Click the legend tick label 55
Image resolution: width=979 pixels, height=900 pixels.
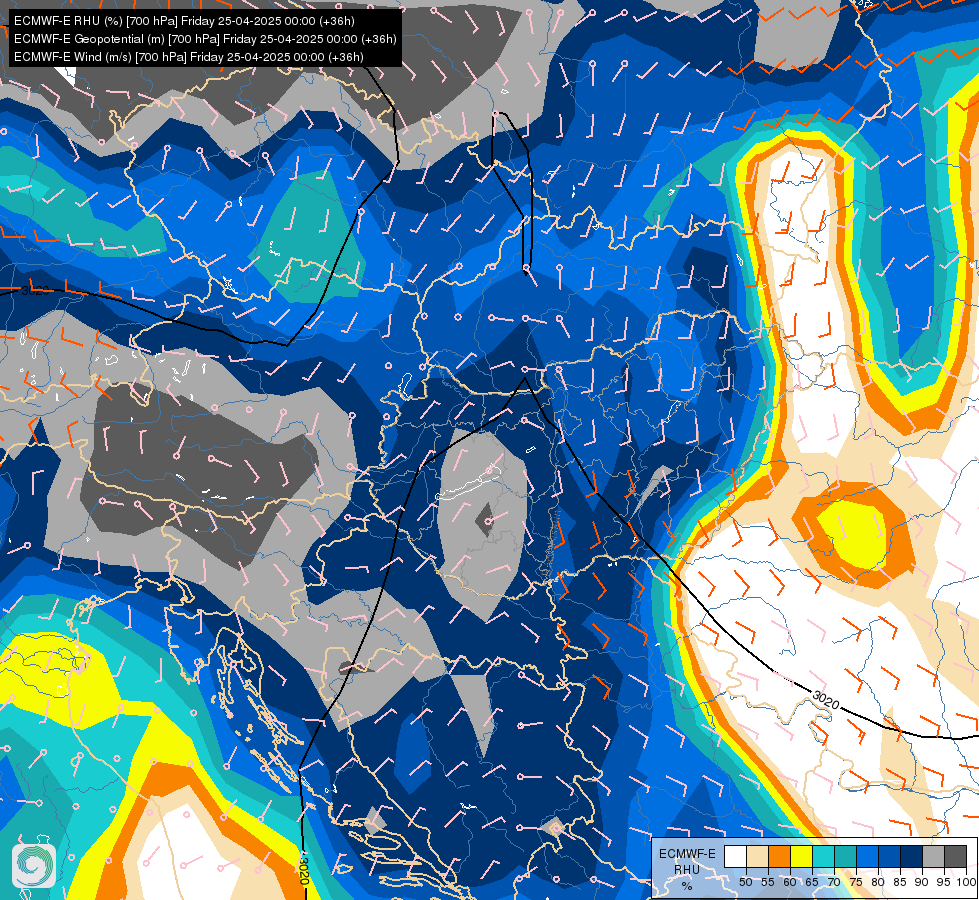pos(768,882)
